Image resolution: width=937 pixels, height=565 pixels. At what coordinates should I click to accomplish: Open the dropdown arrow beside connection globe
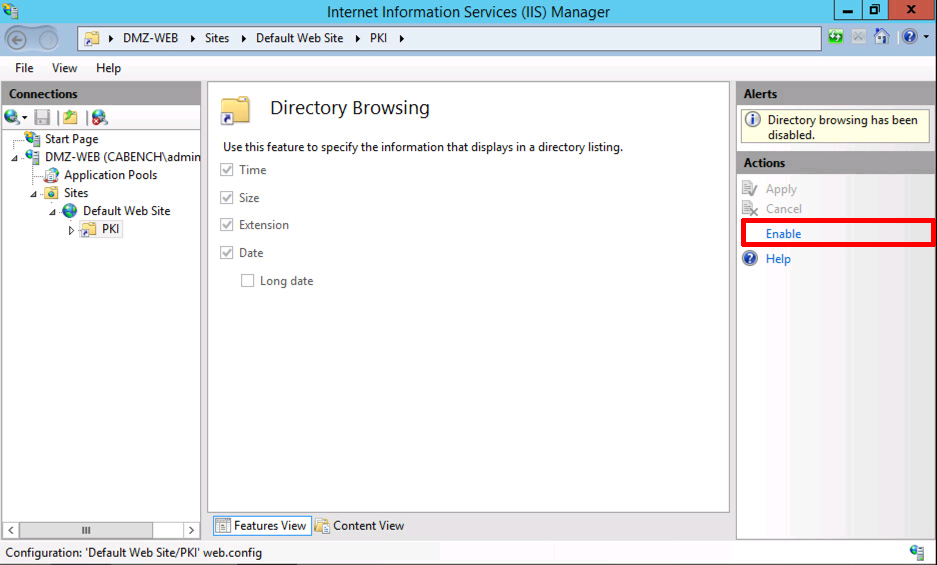(25, 118)
